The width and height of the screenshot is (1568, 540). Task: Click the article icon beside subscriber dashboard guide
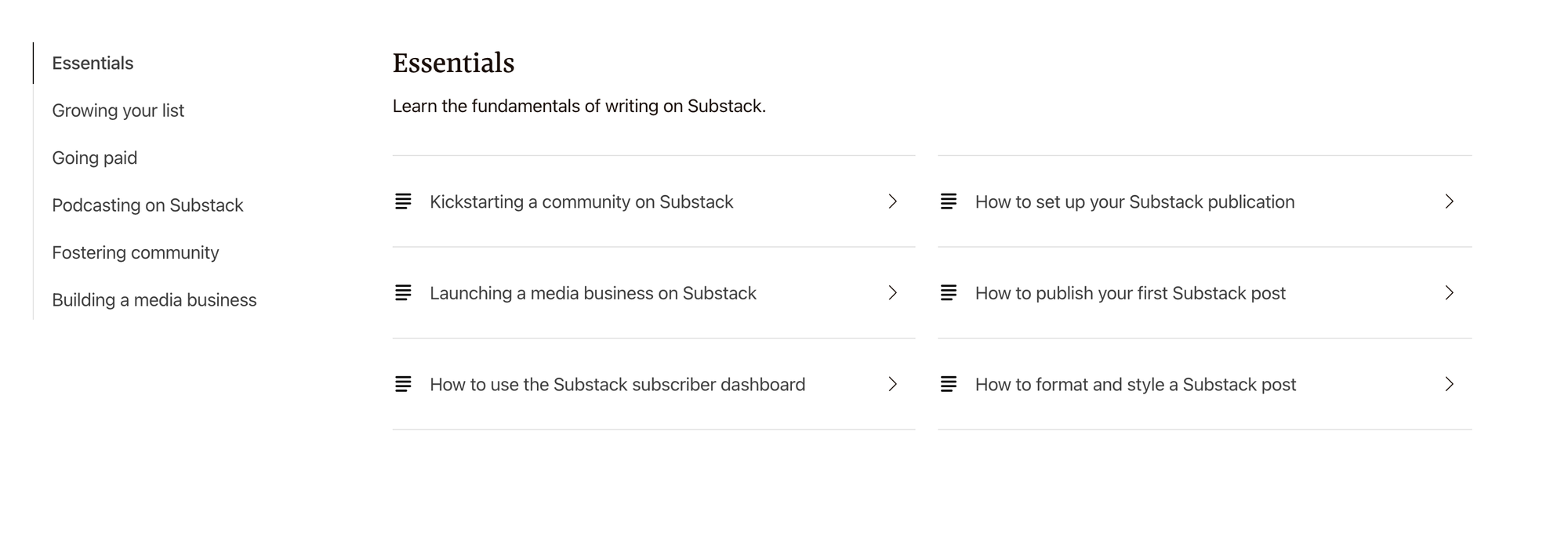pyautogui.click(x=403, y=384)
